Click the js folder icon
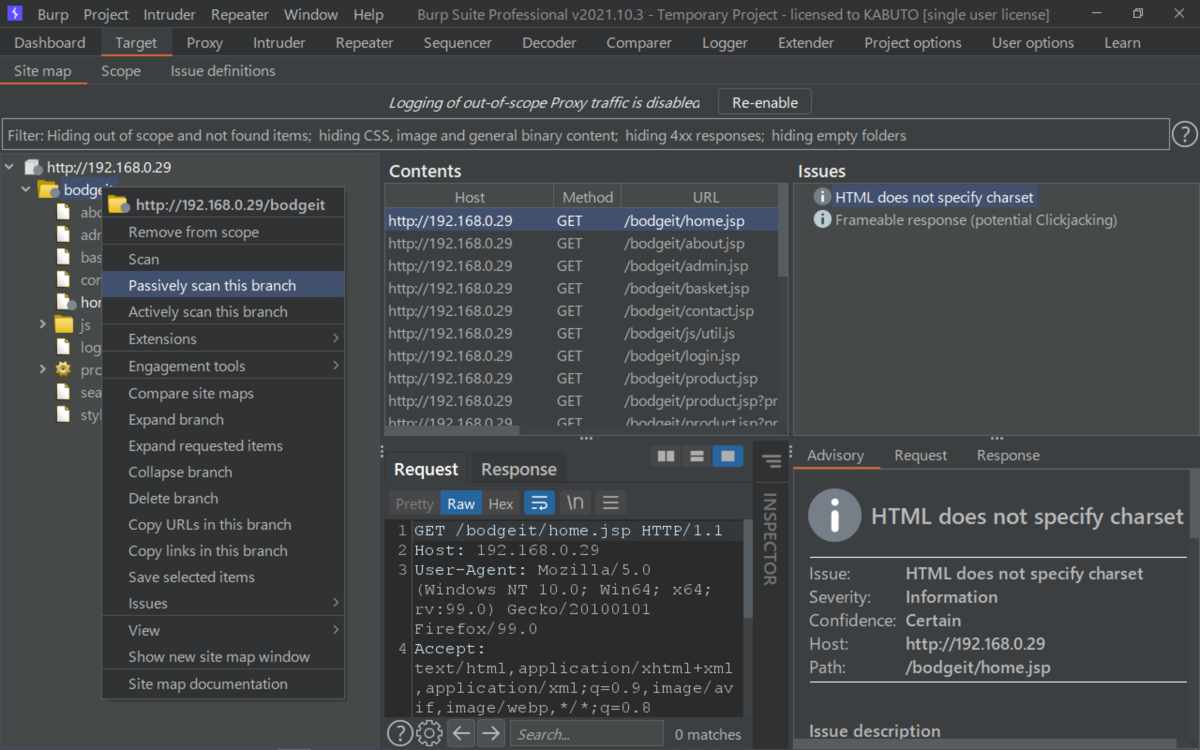This screenshot has height=750, width=1200. coord(64,324)
